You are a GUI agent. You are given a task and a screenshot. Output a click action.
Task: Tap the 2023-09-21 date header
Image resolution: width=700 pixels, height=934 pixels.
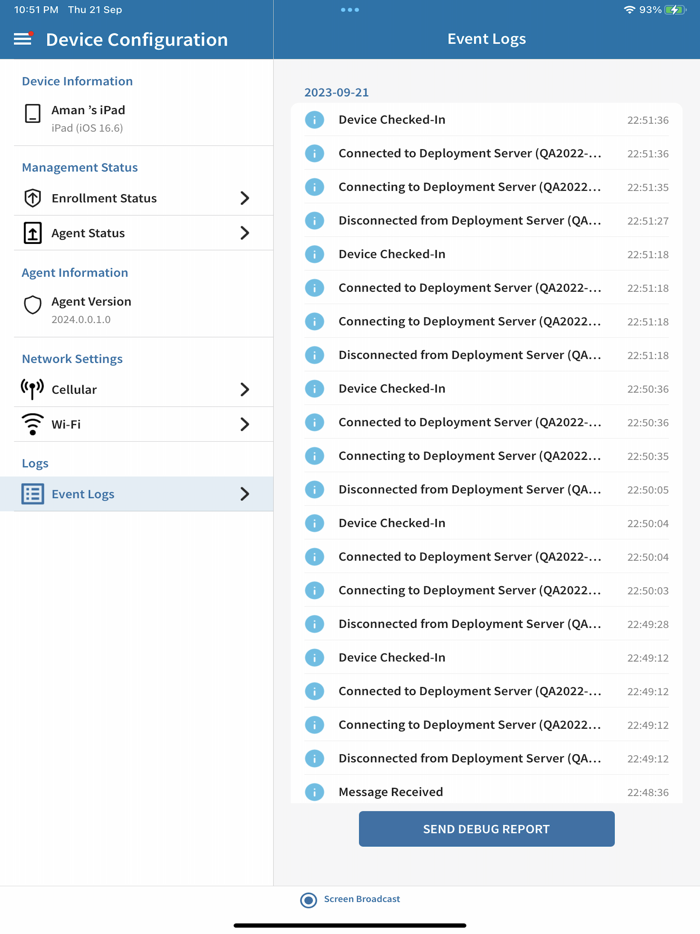337,92
